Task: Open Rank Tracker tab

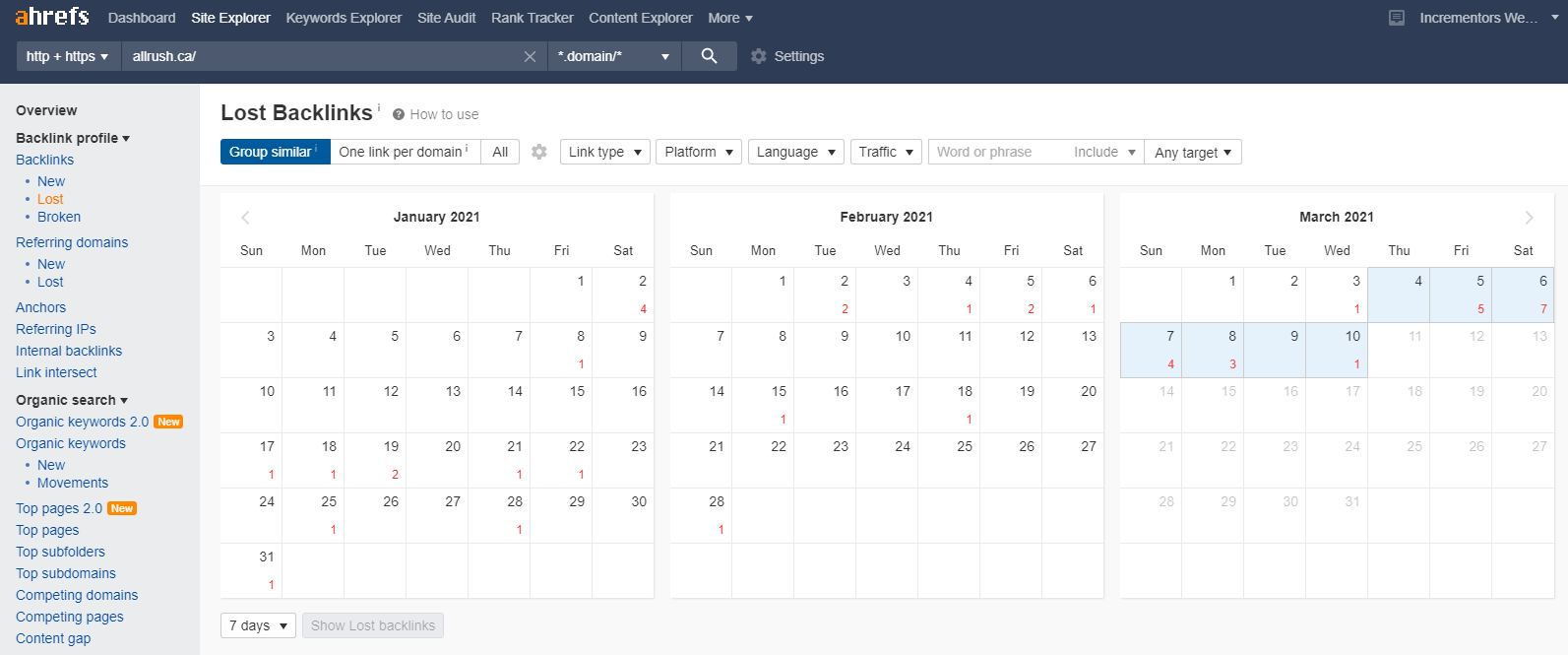Action: coord(533,18)
